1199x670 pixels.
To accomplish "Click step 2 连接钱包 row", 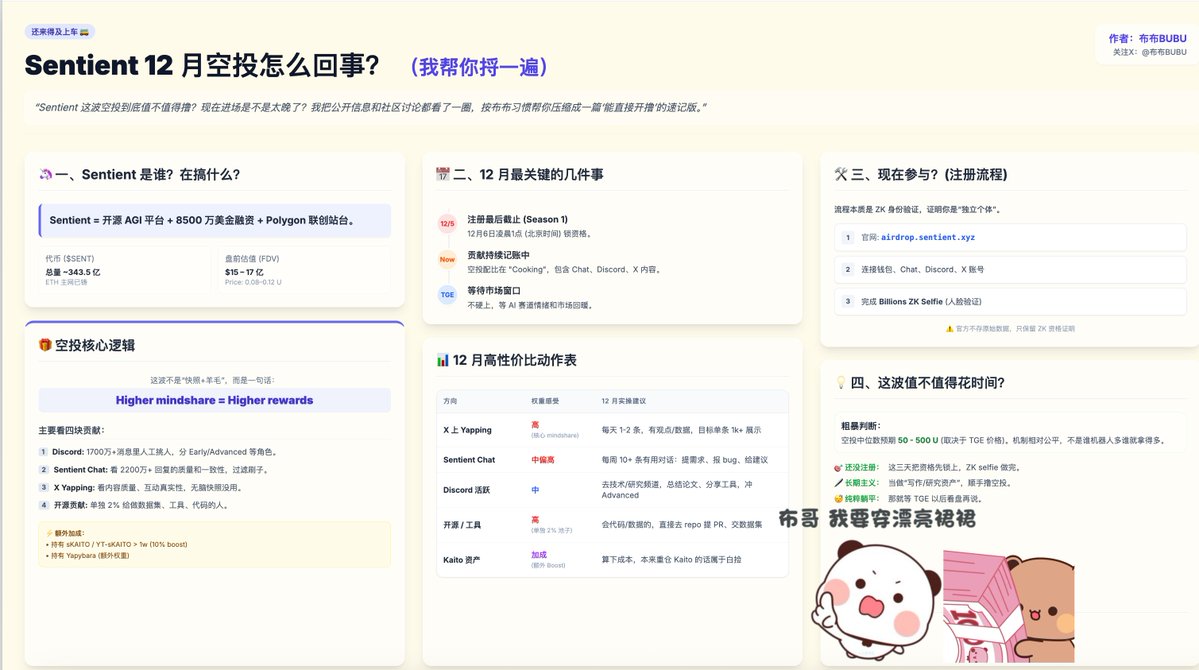I will [x=1010, y=269].
